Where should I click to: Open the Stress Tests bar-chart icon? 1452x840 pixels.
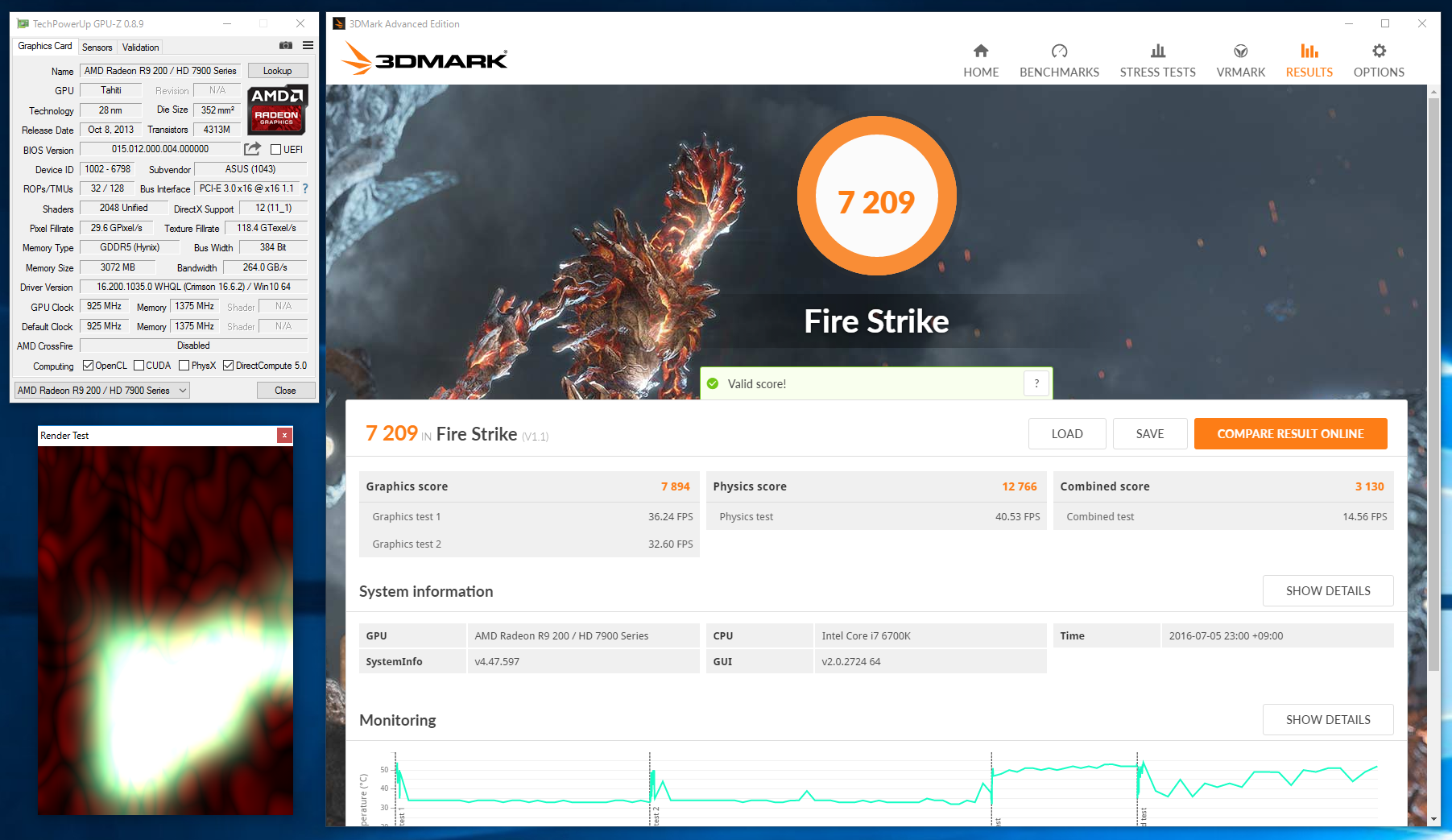[1158, 51]
